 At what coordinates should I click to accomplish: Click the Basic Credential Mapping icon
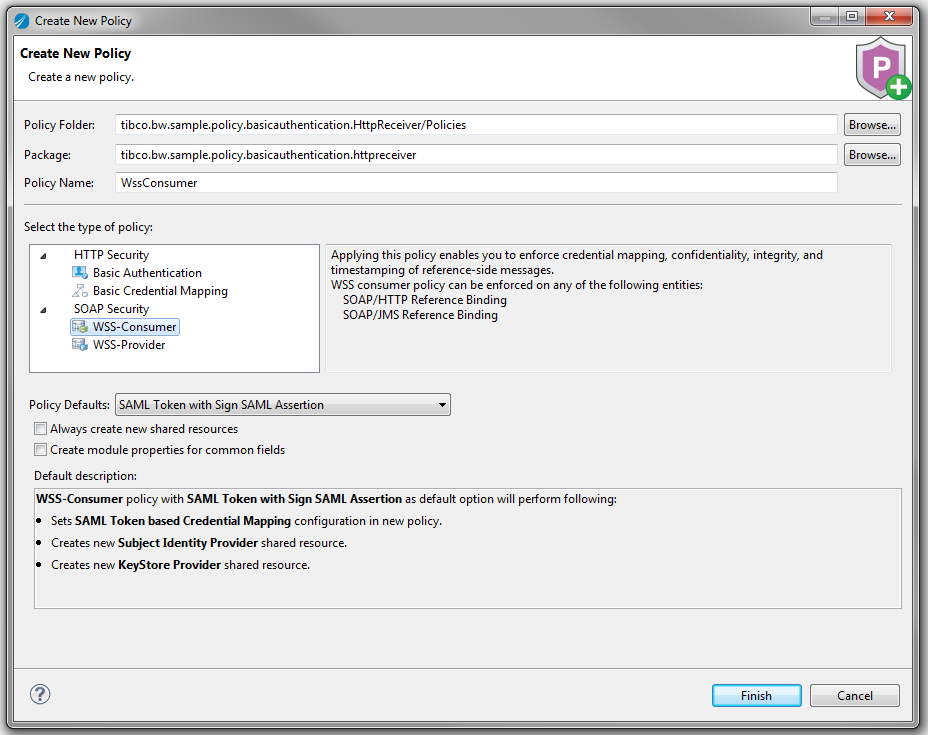[80, 291]
